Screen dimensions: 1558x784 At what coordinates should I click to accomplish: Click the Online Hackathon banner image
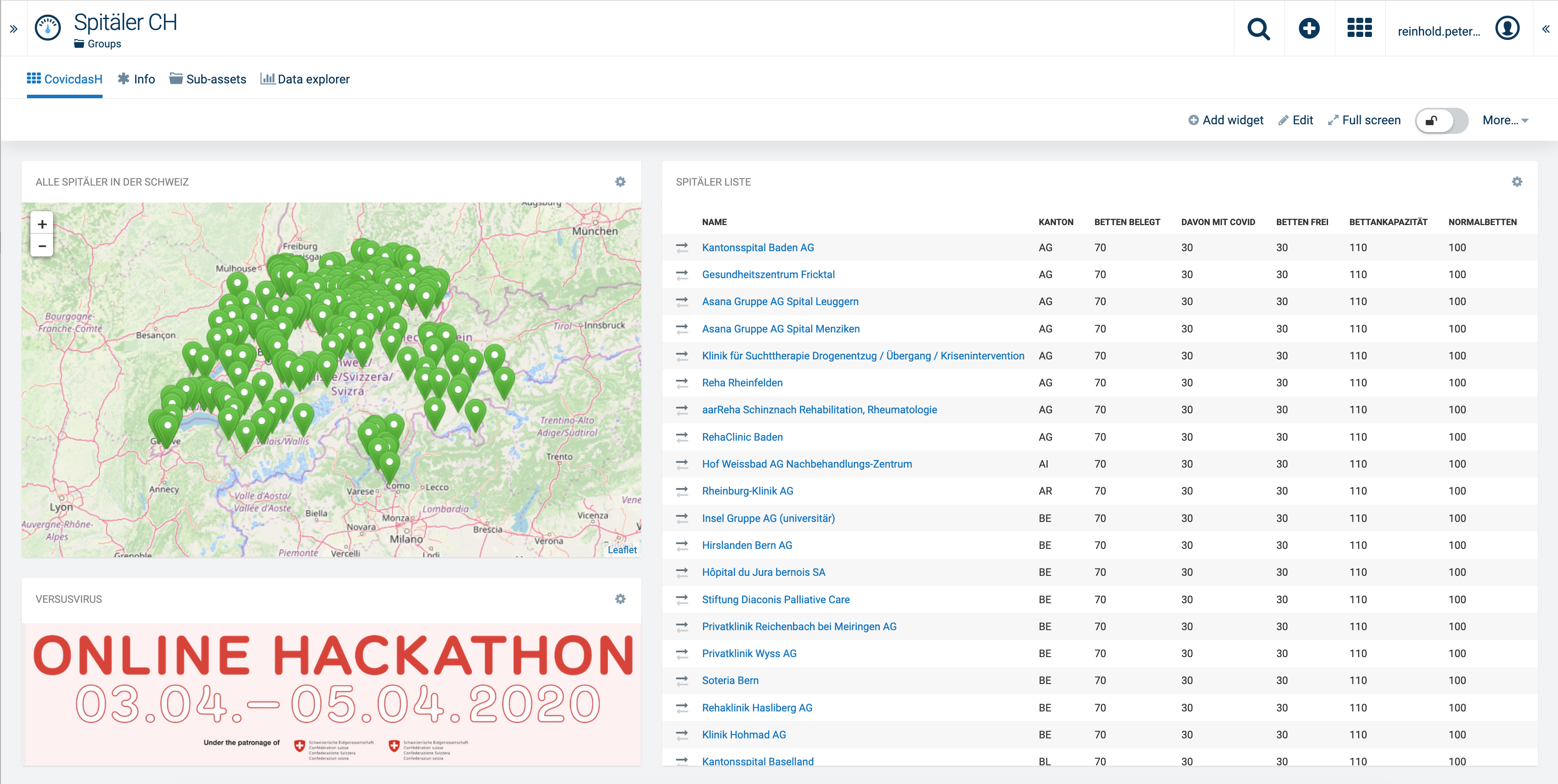331,694
